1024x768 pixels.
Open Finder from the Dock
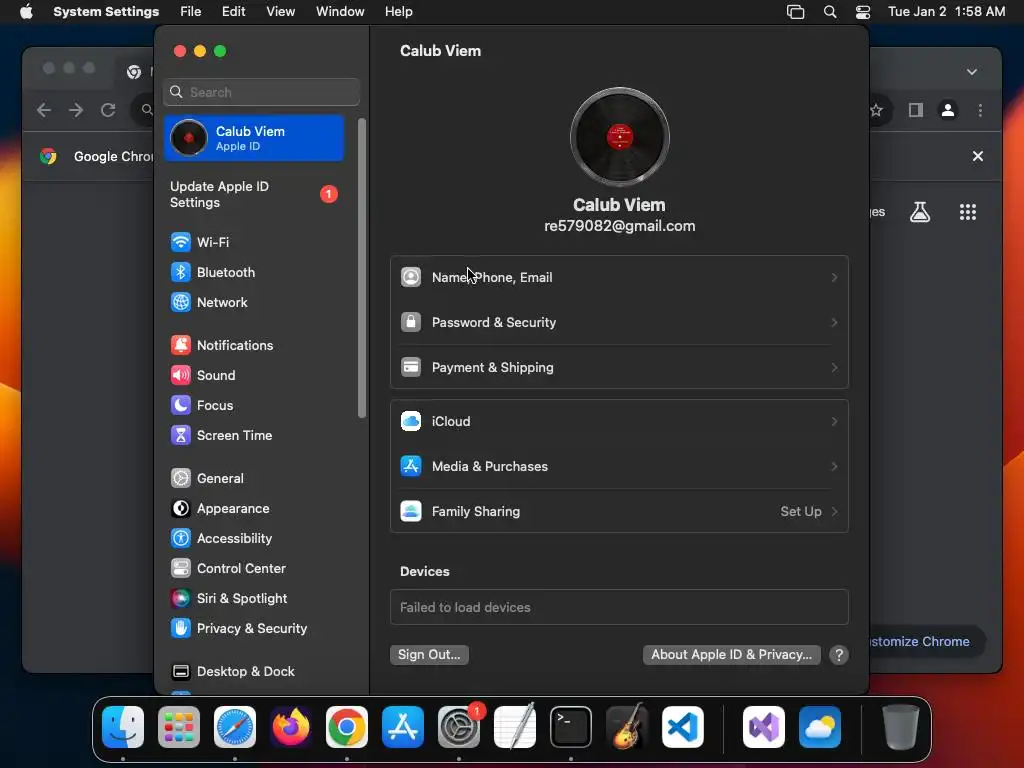point(123,727)
